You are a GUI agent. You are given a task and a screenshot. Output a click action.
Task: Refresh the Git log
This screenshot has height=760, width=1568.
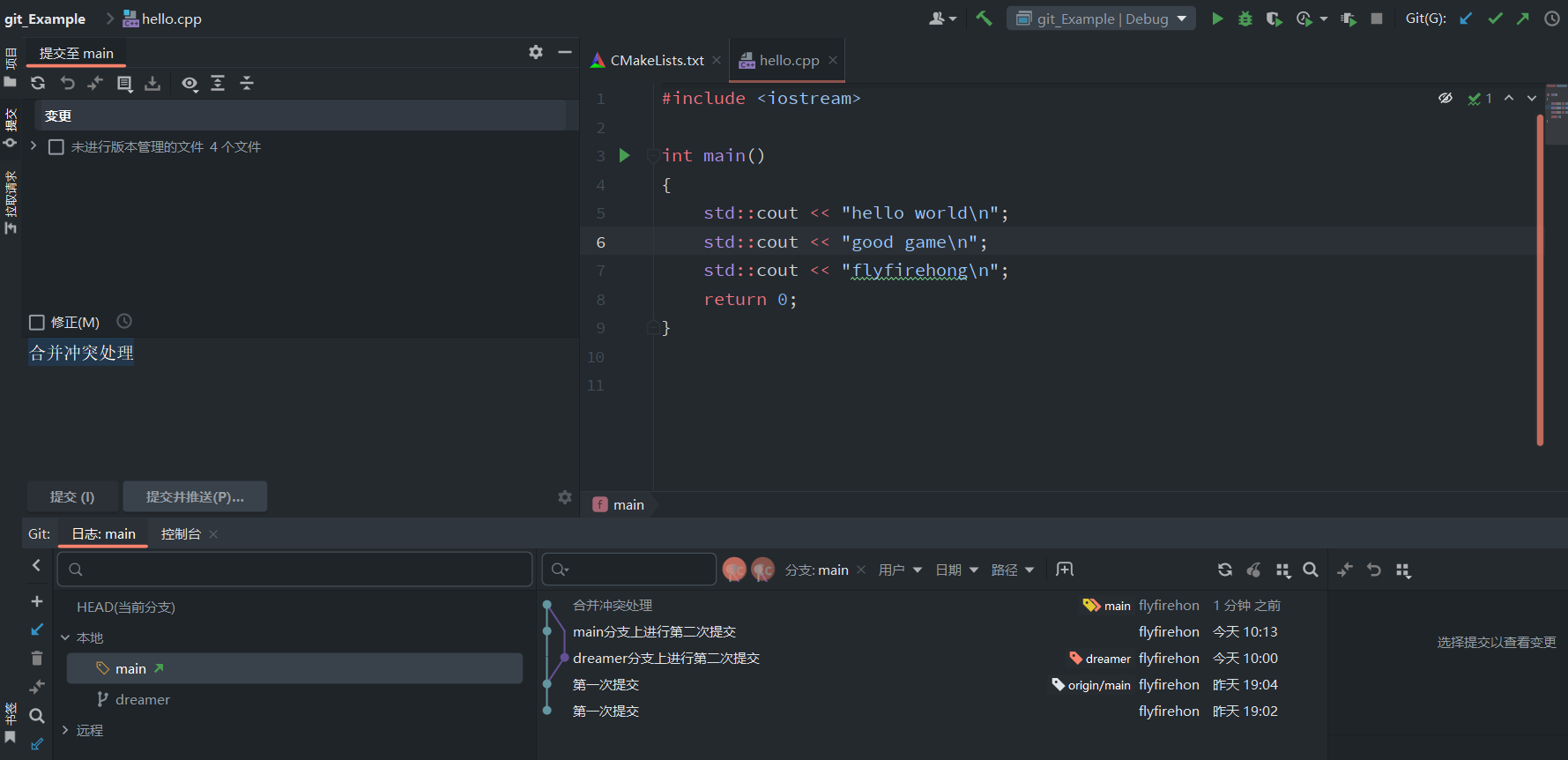point(1225,570)
